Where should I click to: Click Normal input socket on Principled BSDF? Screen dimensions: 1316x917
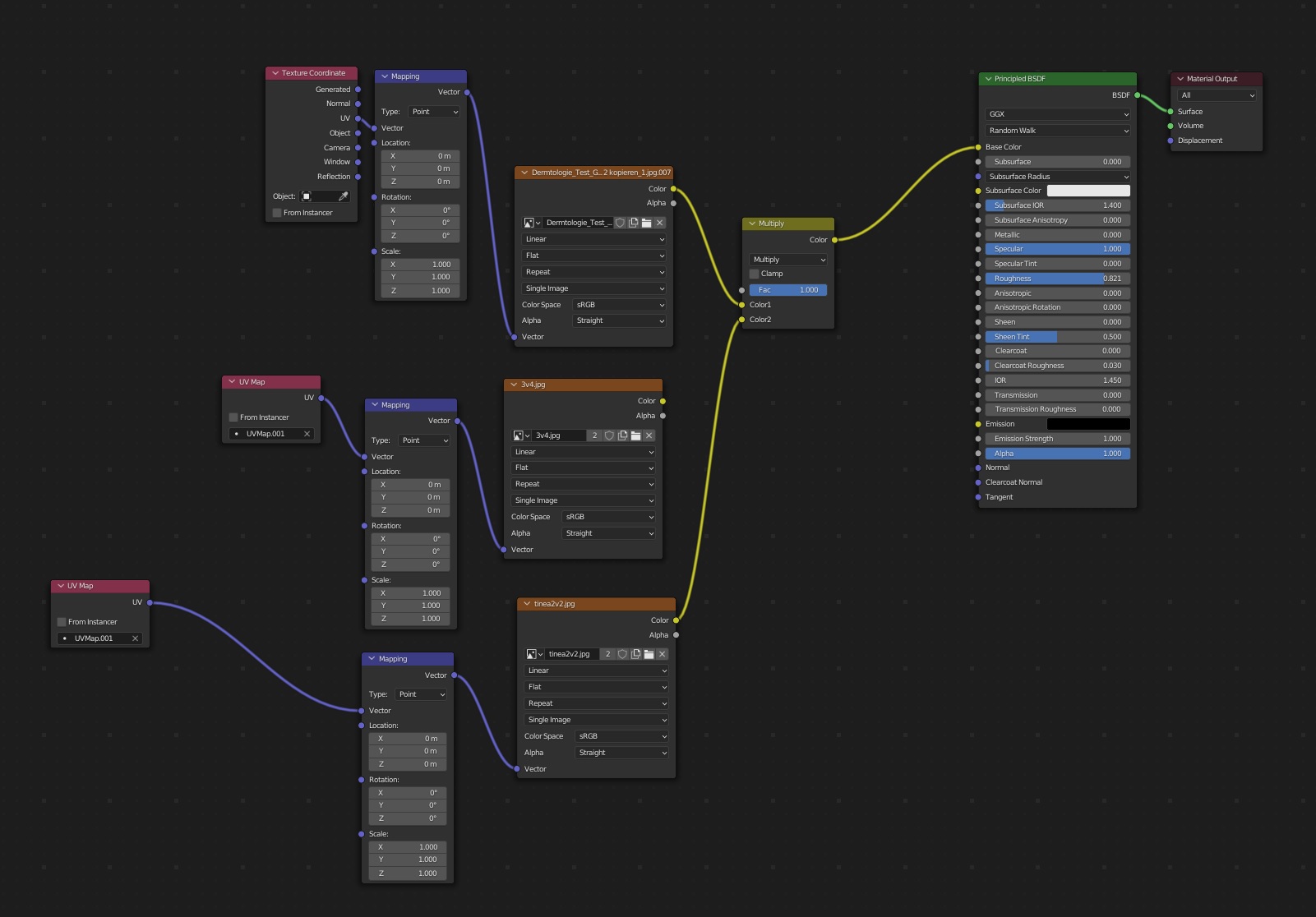coord(978,468)
